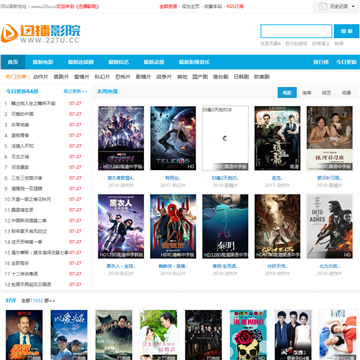Open the 秦明 movie poster

tap(225, 226)
